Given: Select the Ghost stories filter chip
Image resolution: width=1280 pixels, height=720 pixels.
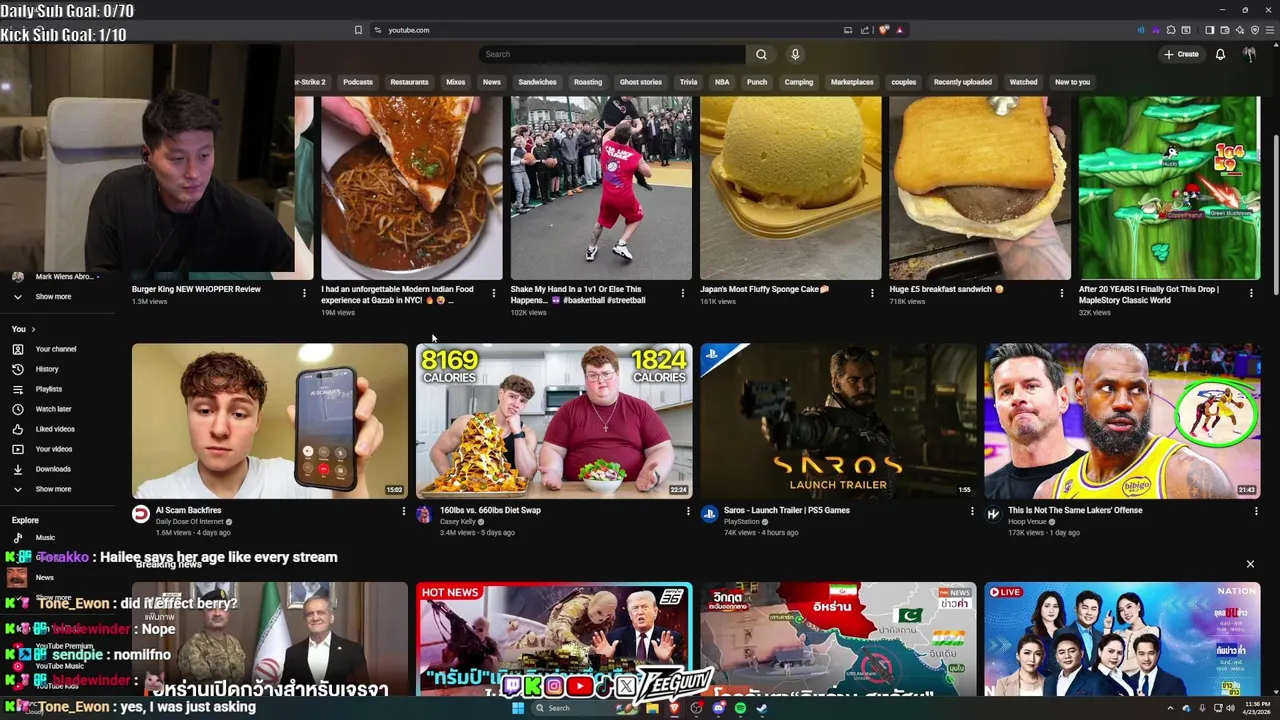Looking at the screenshot, I should click(641, 82).
